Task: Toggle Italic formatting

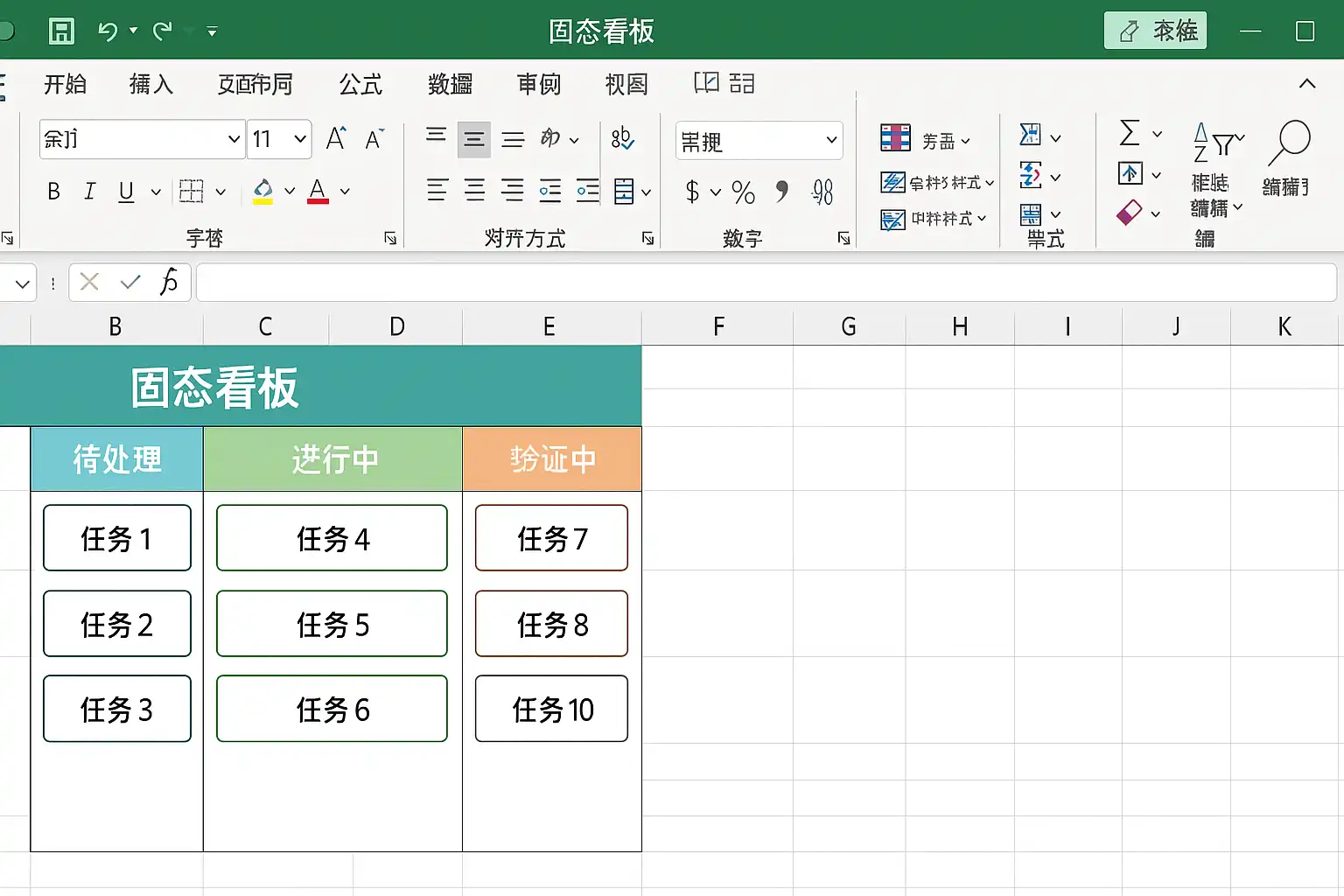Action: [89, 192]
